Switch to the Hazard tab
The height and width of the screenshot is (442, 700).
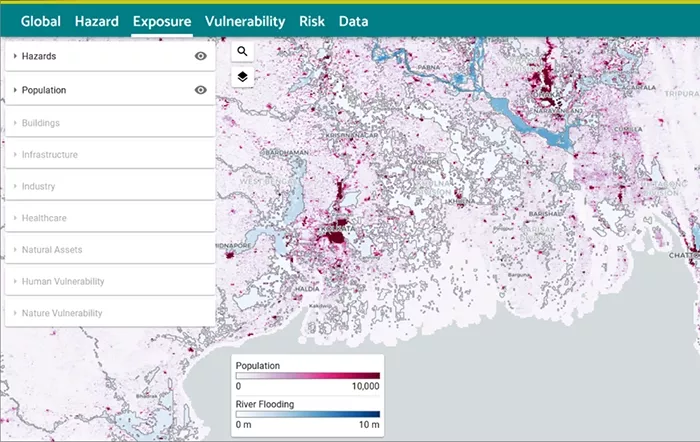97,21
